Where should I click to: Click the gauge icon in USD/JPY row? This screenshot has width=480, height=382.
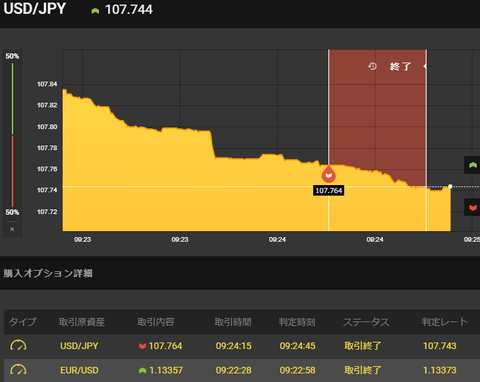(x=18, y=346)
